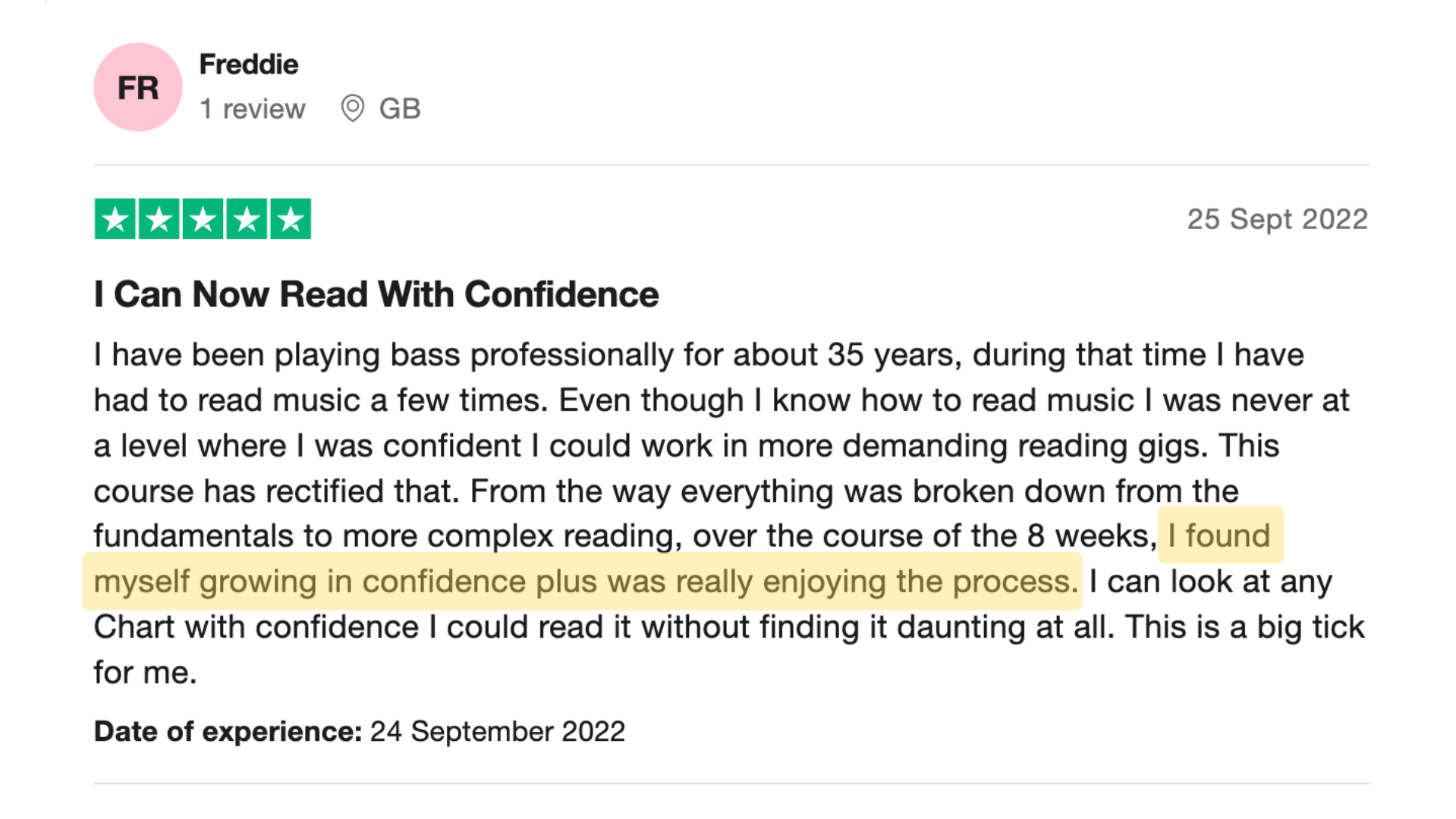Image resolution: width=1456 pixels, height=819 pixels.
Task: Click the second green rating star
Action: (x=159, y=219)
